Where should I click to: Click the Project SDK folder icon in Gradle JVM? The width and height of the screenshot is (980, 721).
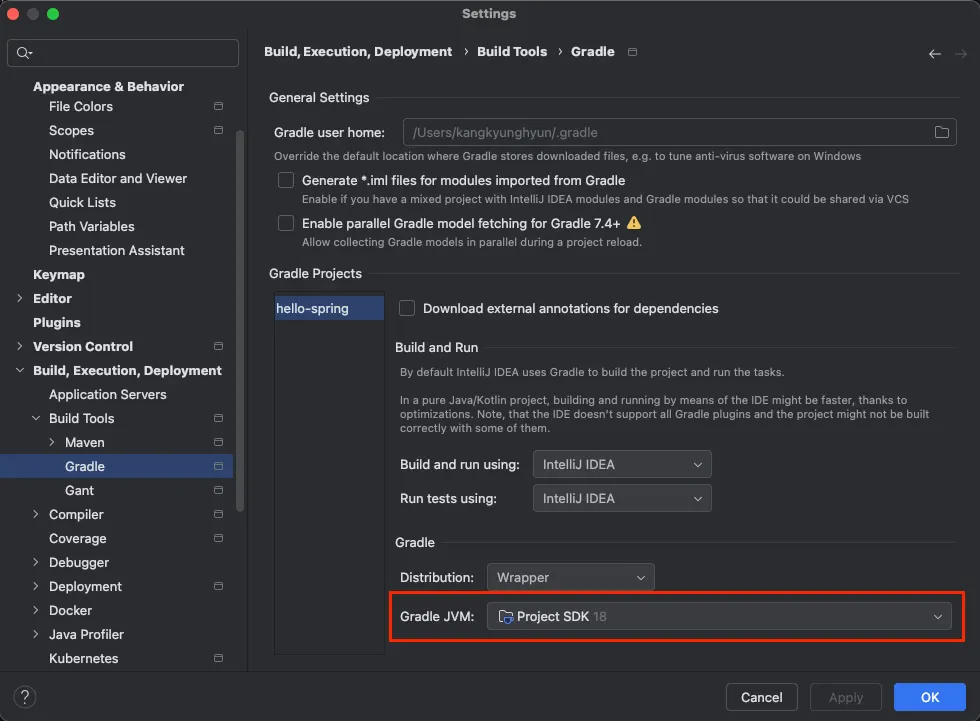coord(506,617)
